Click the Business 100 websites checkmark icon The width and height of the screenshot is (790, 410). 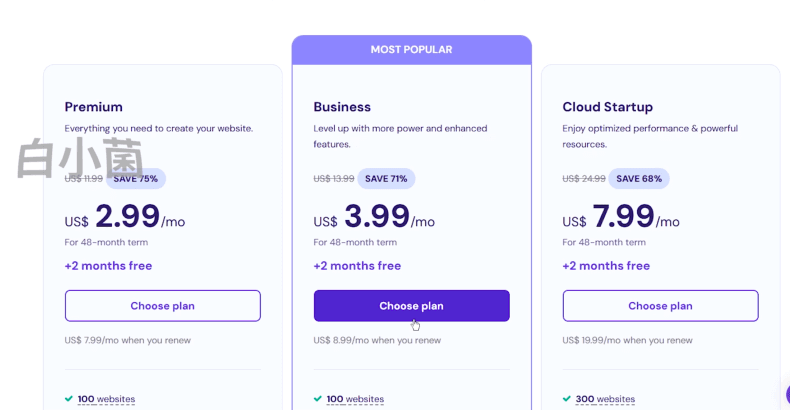[x=317, y=399]
